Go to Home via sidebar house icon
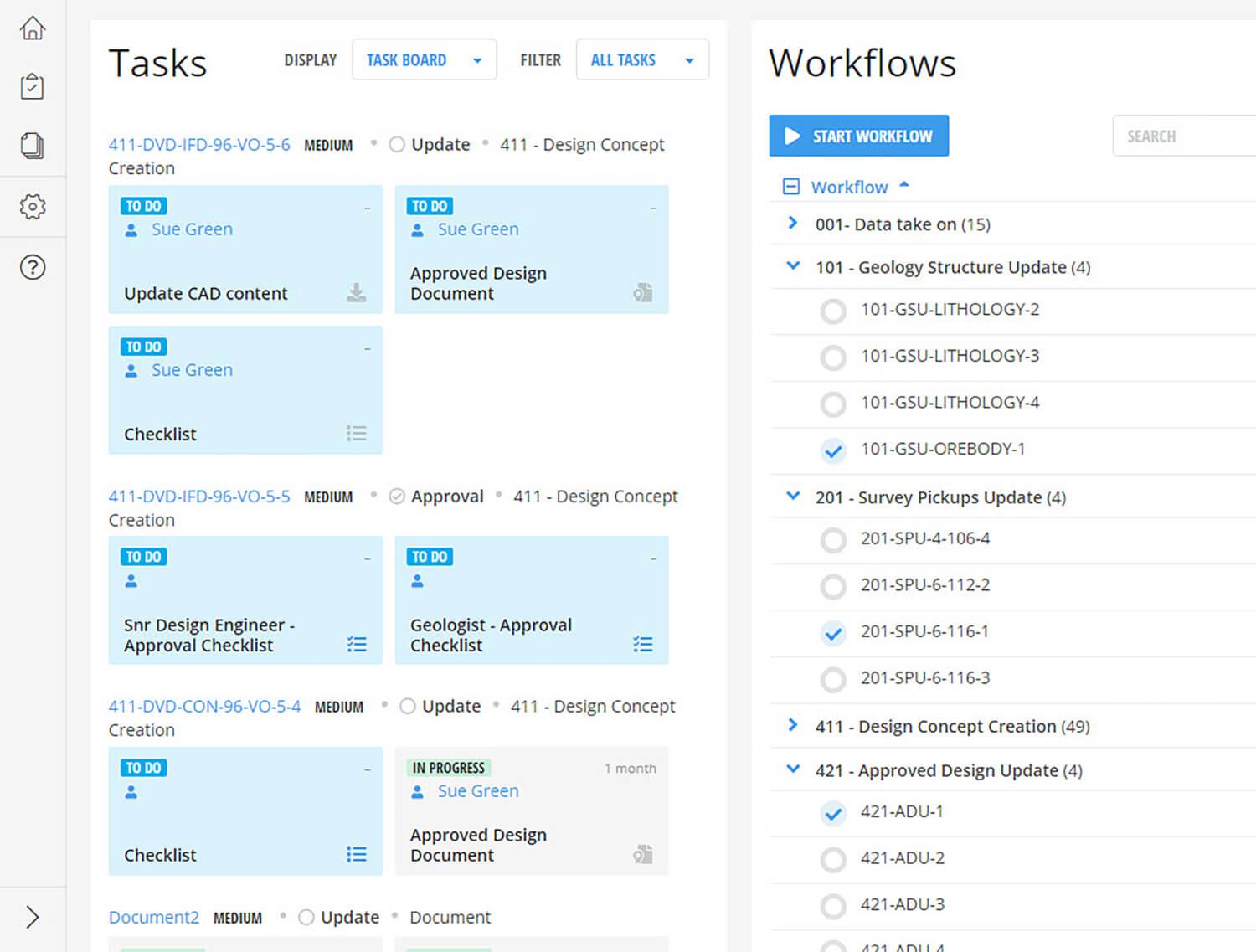The height and width of the screenshot is (952, 1256). click(x=32, y=28)
